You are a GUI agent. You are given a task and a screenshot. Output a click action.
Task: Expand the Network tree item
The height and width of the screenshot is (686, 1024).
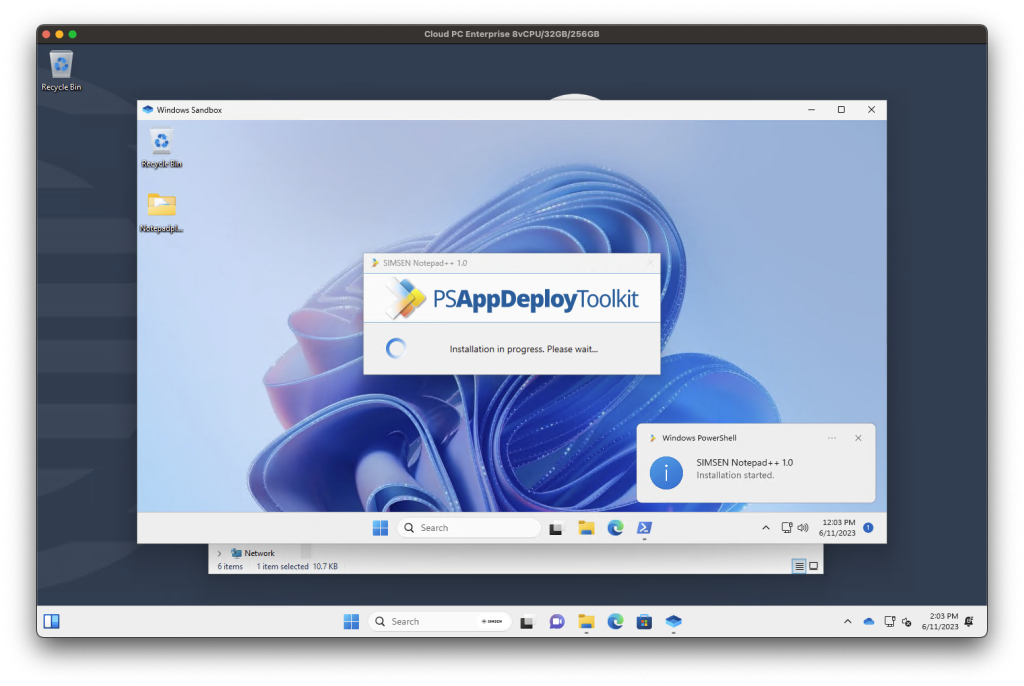(219, 553)
